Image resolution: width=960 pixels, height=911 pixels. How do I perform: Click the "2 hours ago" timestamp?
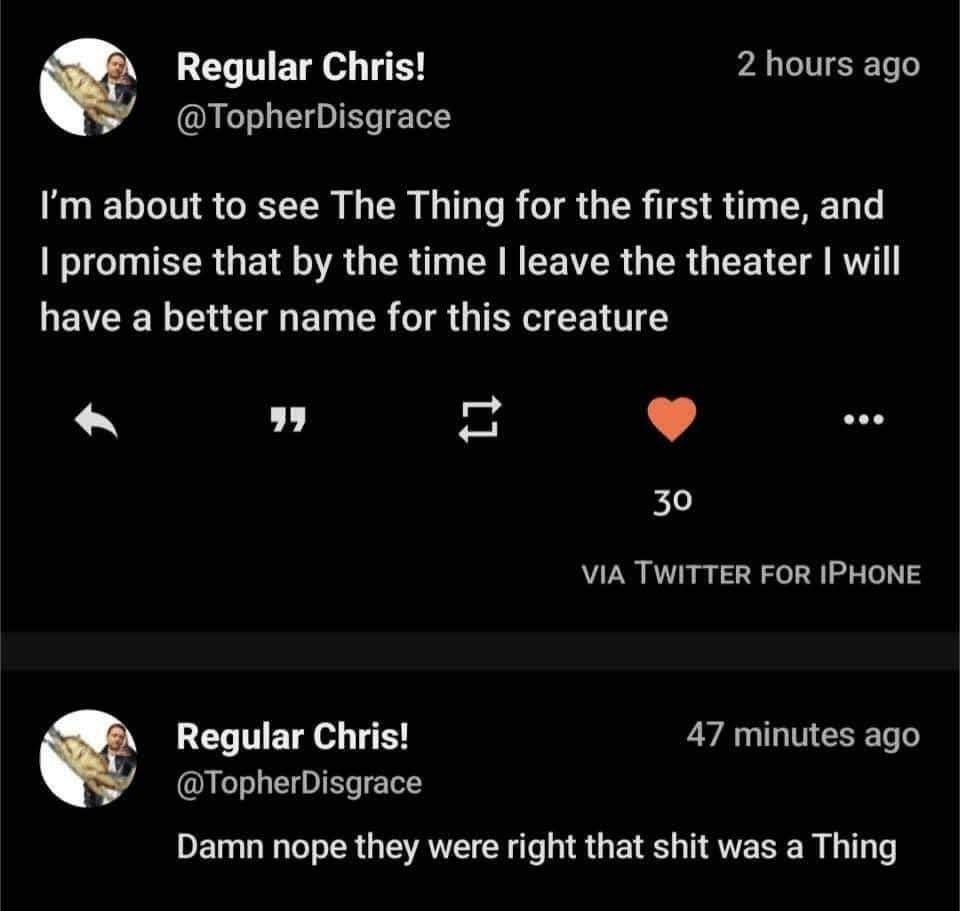[827, 65]
